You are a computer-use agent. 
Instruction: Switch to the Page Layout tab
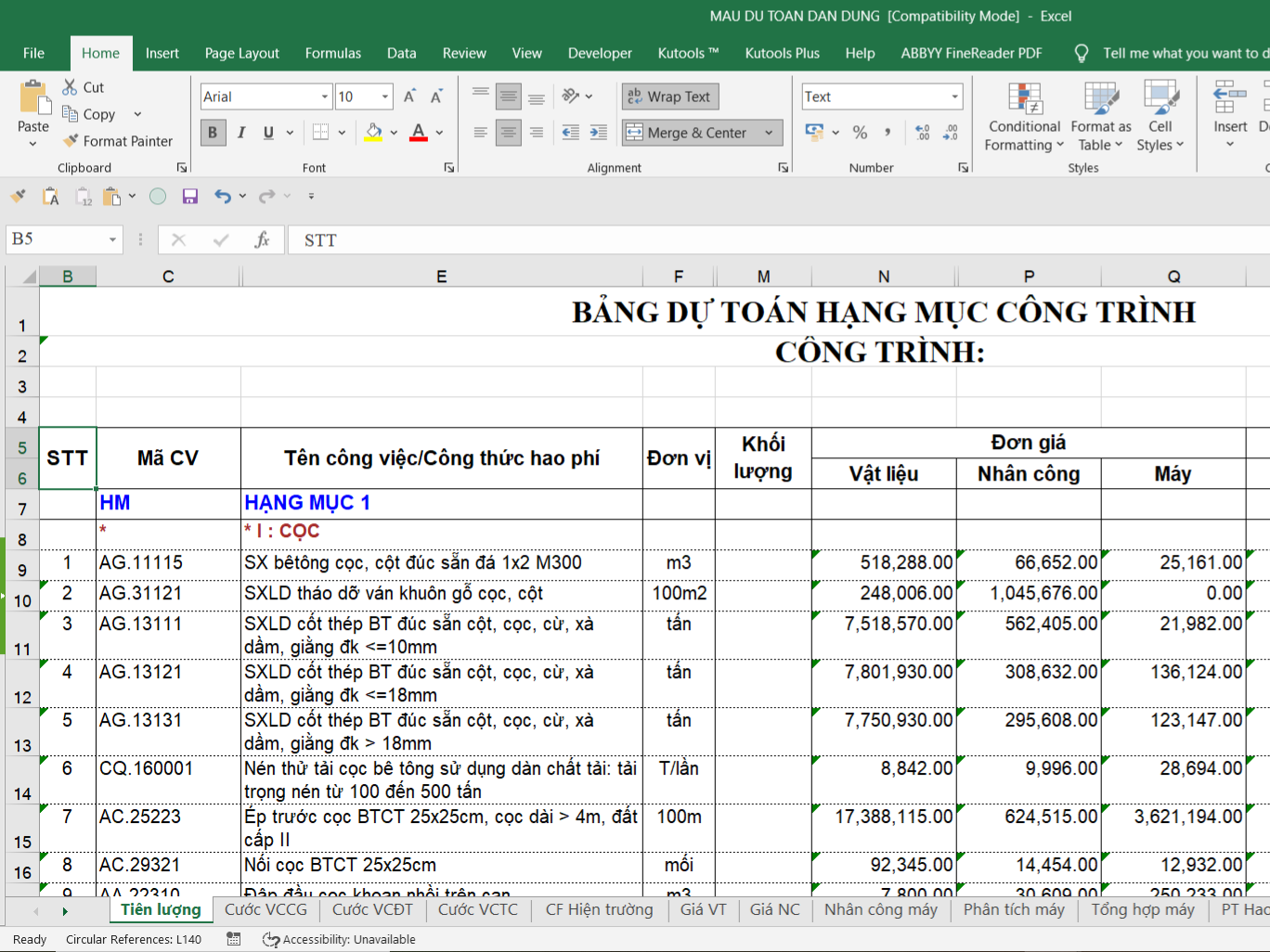(x=242, y=53)
